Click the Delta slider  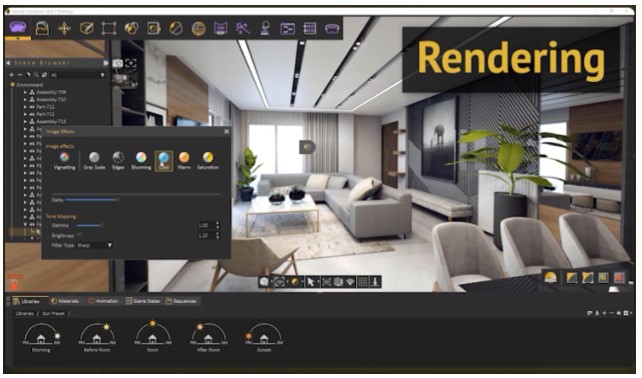tap(92, 200)
